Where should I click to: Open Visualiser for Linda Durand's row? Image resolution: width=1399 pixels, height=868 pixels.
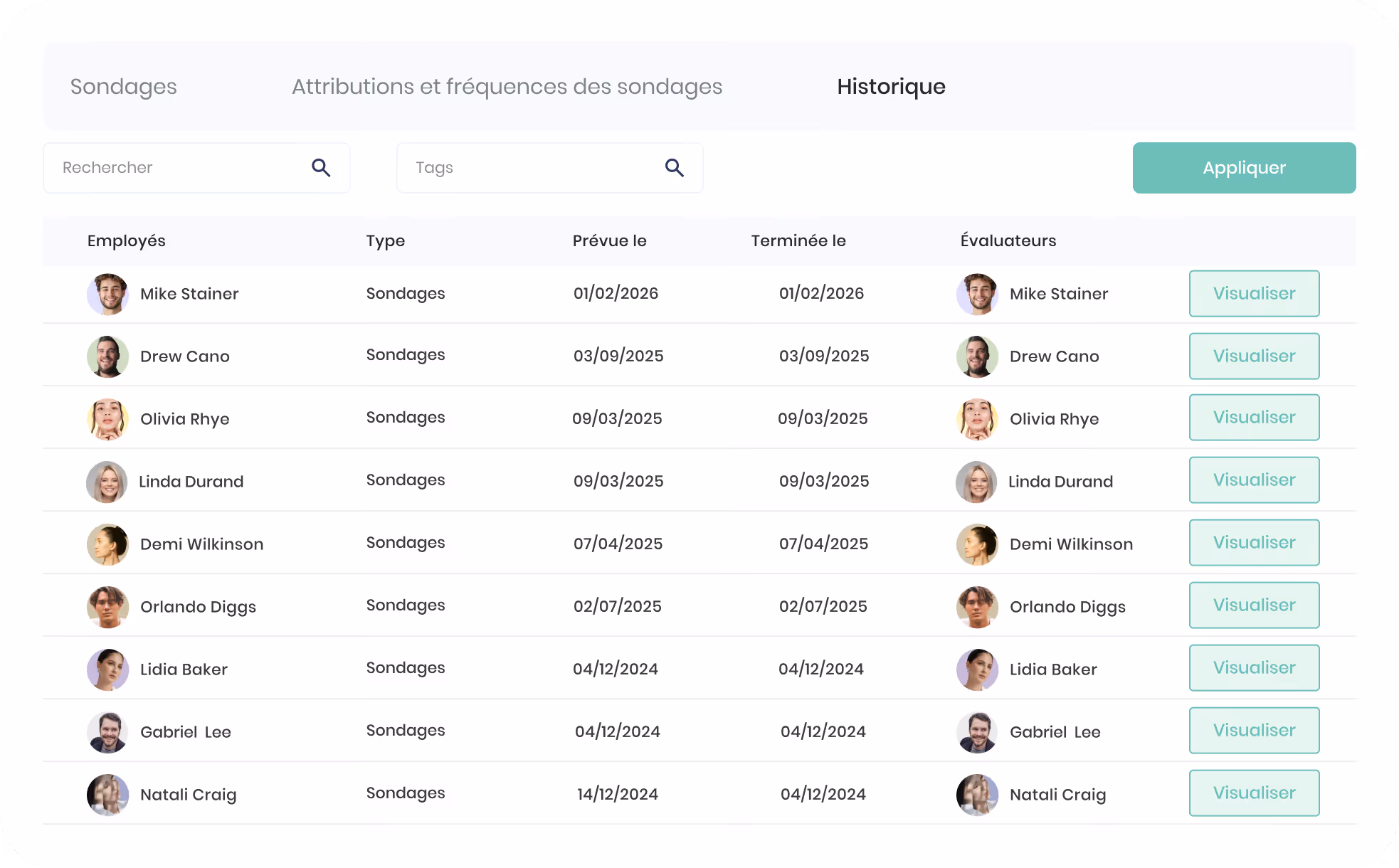click(1254, 480)
